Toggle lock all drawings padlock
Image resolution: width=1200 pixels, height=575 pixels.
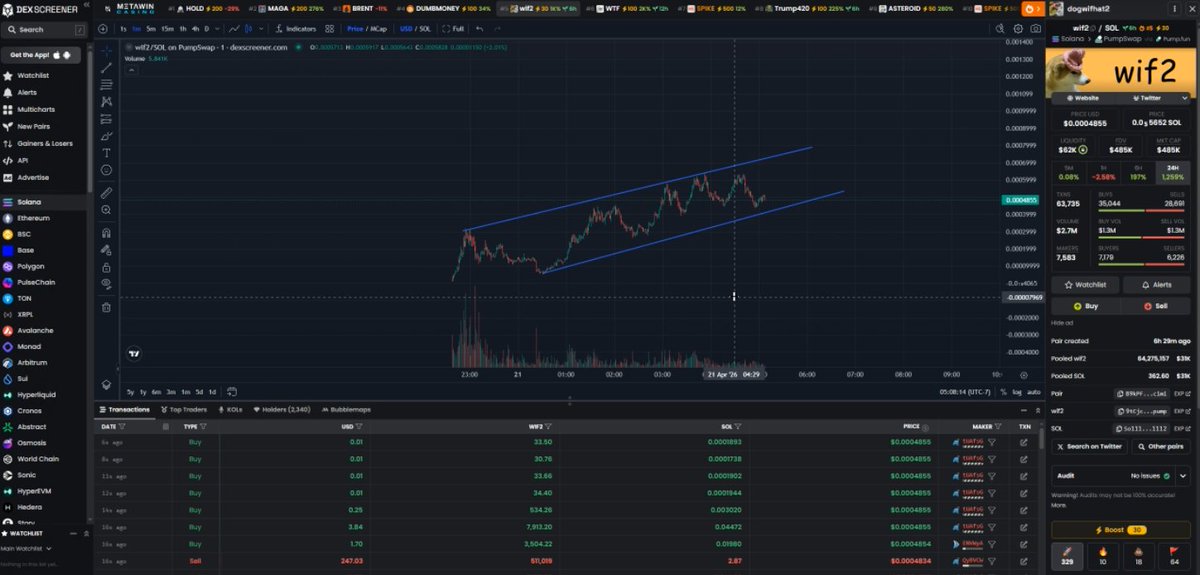[107, 267]
